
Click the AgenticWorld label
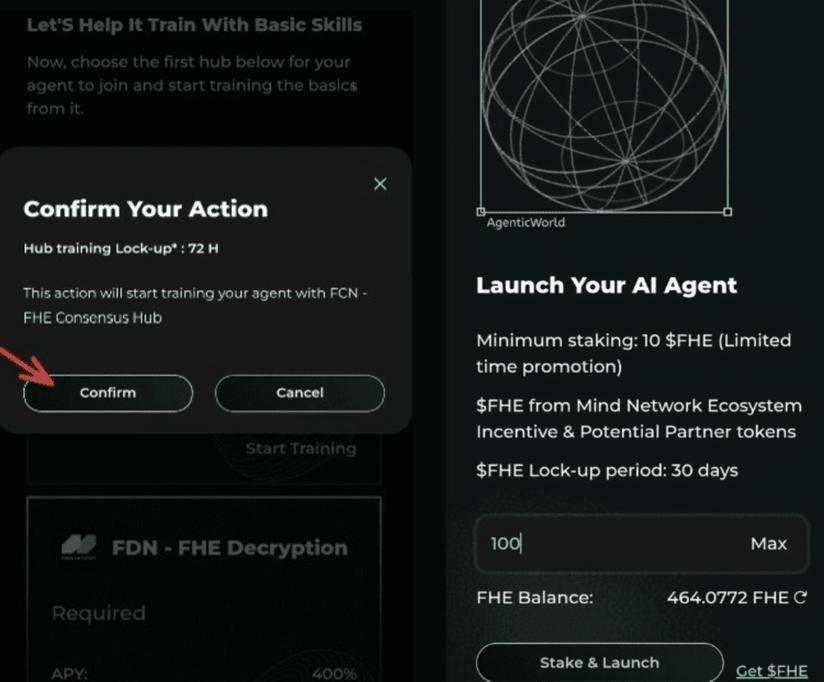click(526, 222)
